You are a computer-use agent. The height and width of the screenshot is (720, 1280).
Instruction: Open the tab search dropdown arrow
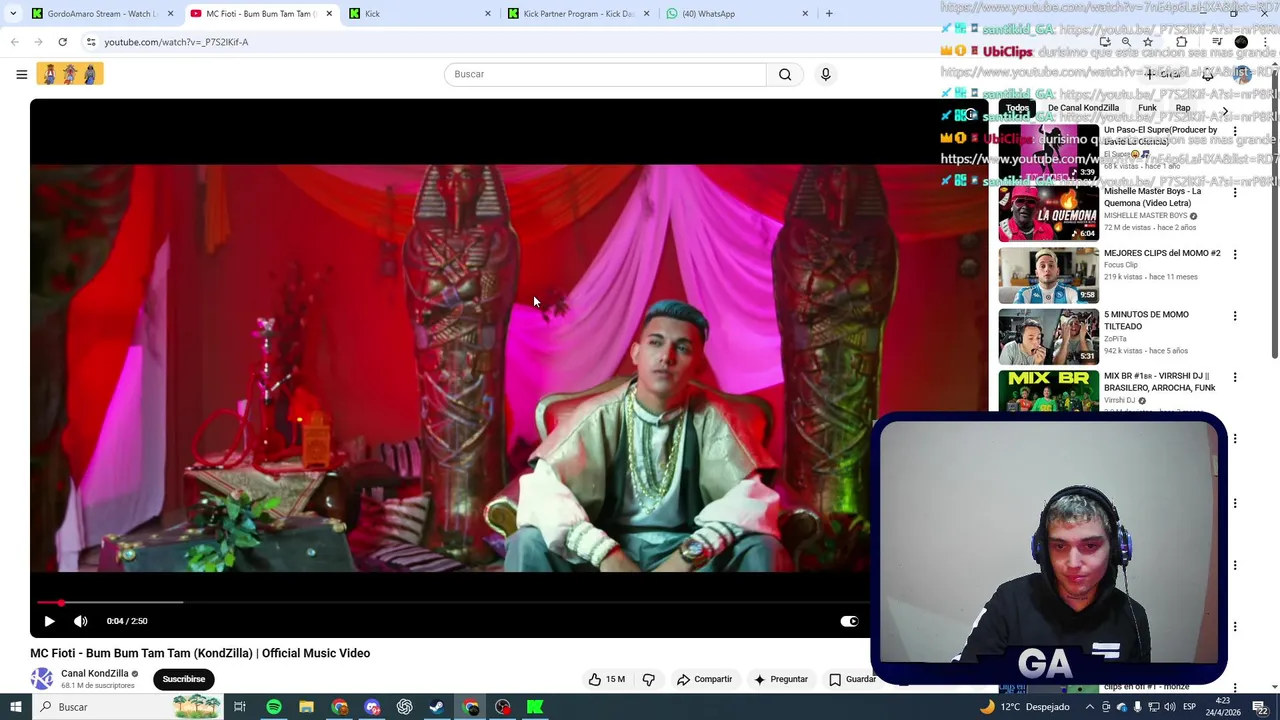(x=14, y=13)
